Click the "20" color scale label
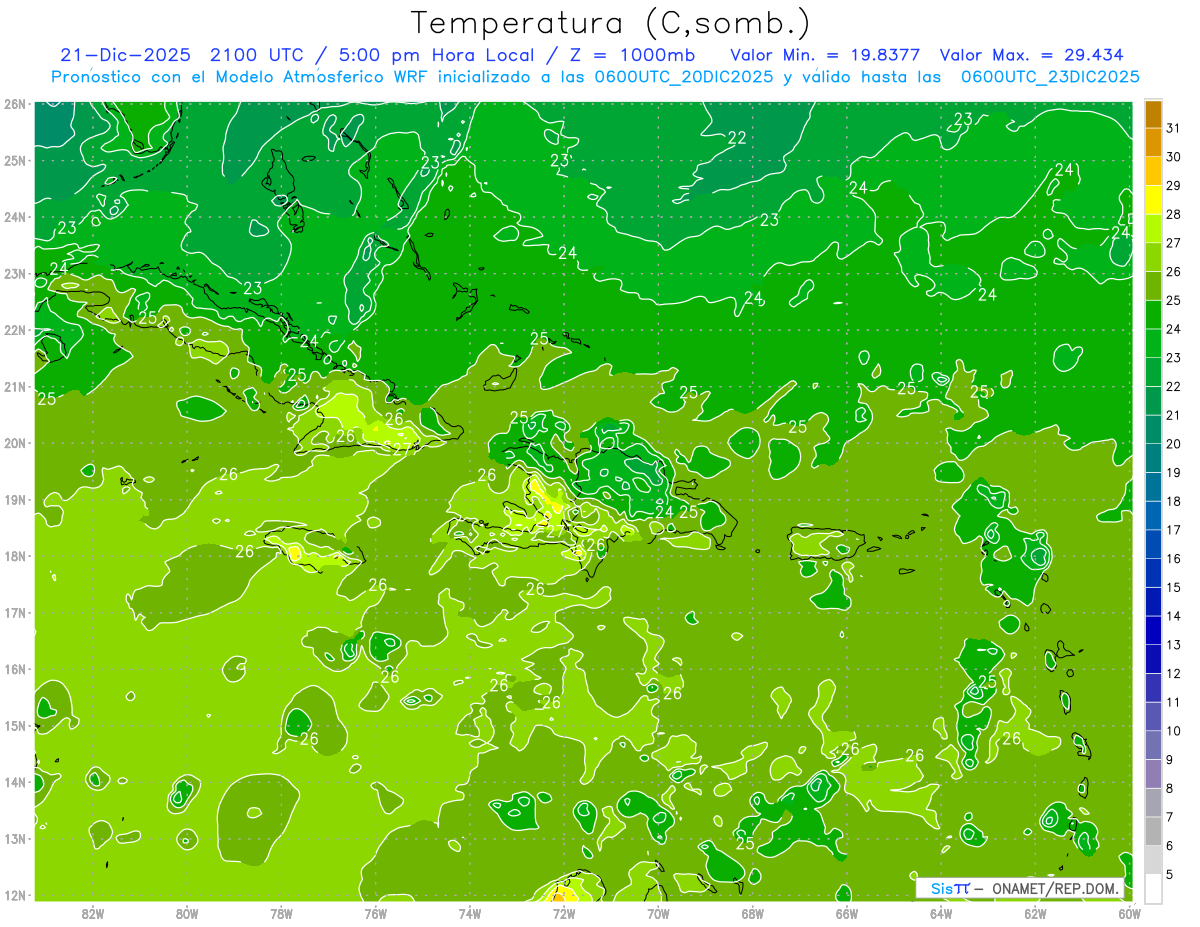 [1174, 444]
